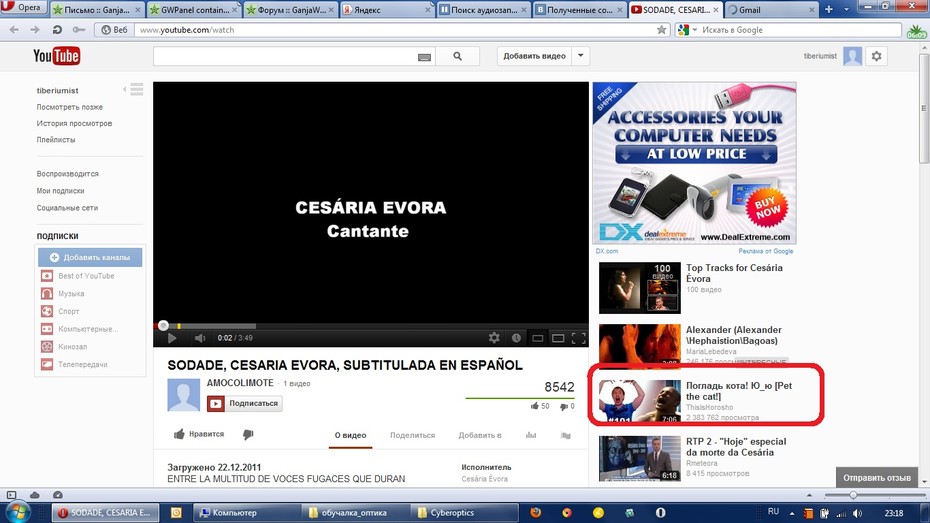Open the Opera menu button
The width and height of the screenshot is (930, 523).
coord(22,7)
